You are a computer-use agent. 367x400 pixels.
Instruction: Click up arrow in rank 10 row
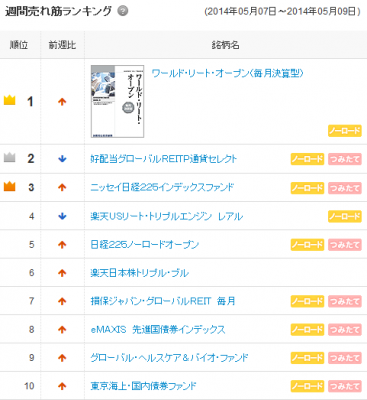click(x=62, y=387)
